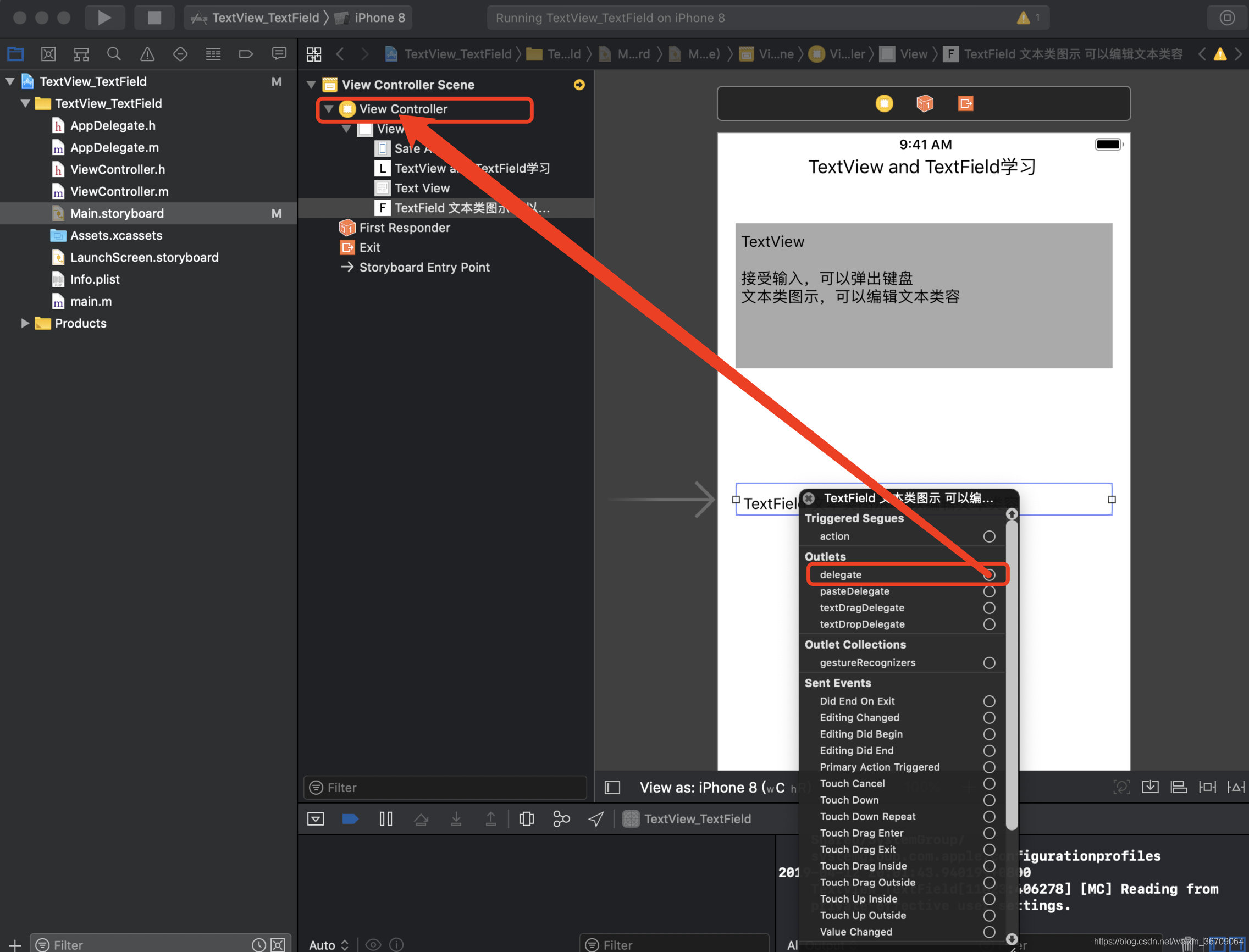Select ViewController.m in navigator
Screen dimensions: 1249x952
pos(119,191)
